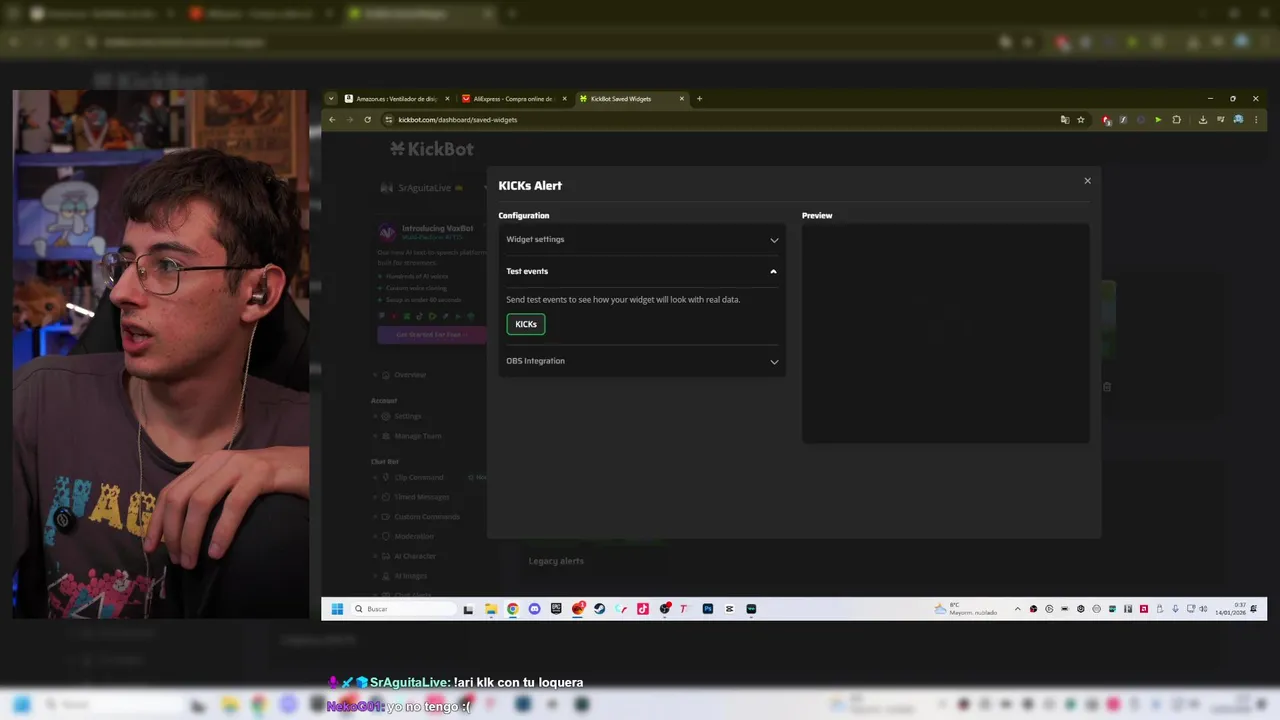1280x720 pixels.
Task: Click the empty widget Preview area
Action: pos(945,333)
